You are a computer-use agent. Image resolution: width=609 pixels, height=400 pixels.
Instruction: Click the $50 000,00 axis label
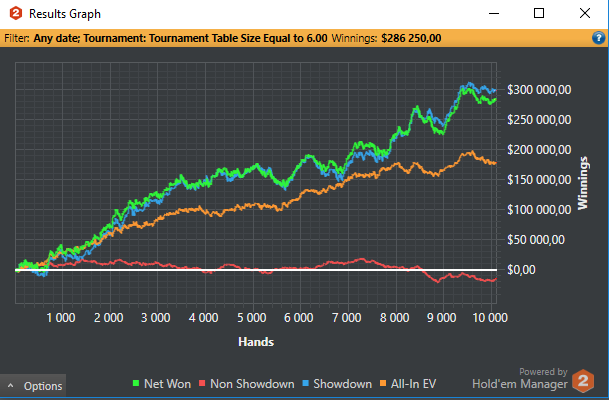click(536, 240)
